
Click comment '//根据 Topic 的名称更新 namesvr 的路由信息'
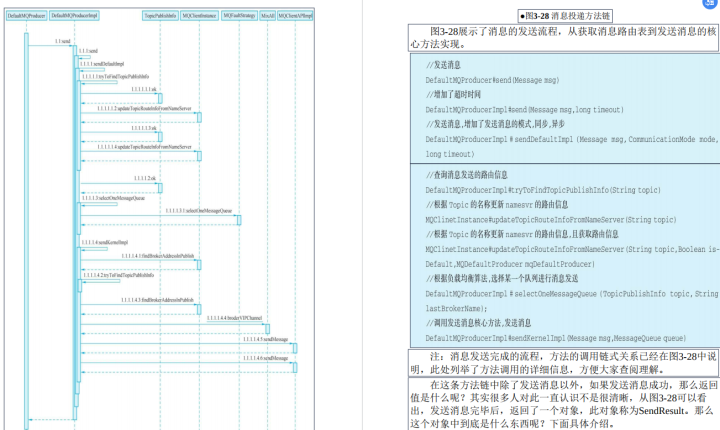pos(496,204)
